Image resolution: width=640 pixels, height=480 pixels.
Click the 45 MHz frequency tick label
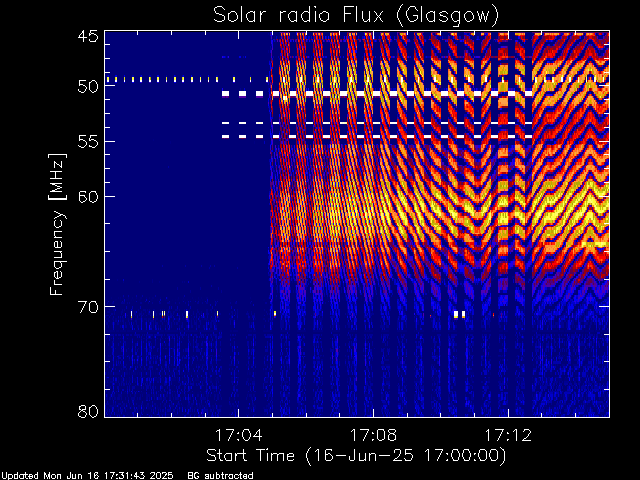(x=87, y=38)
